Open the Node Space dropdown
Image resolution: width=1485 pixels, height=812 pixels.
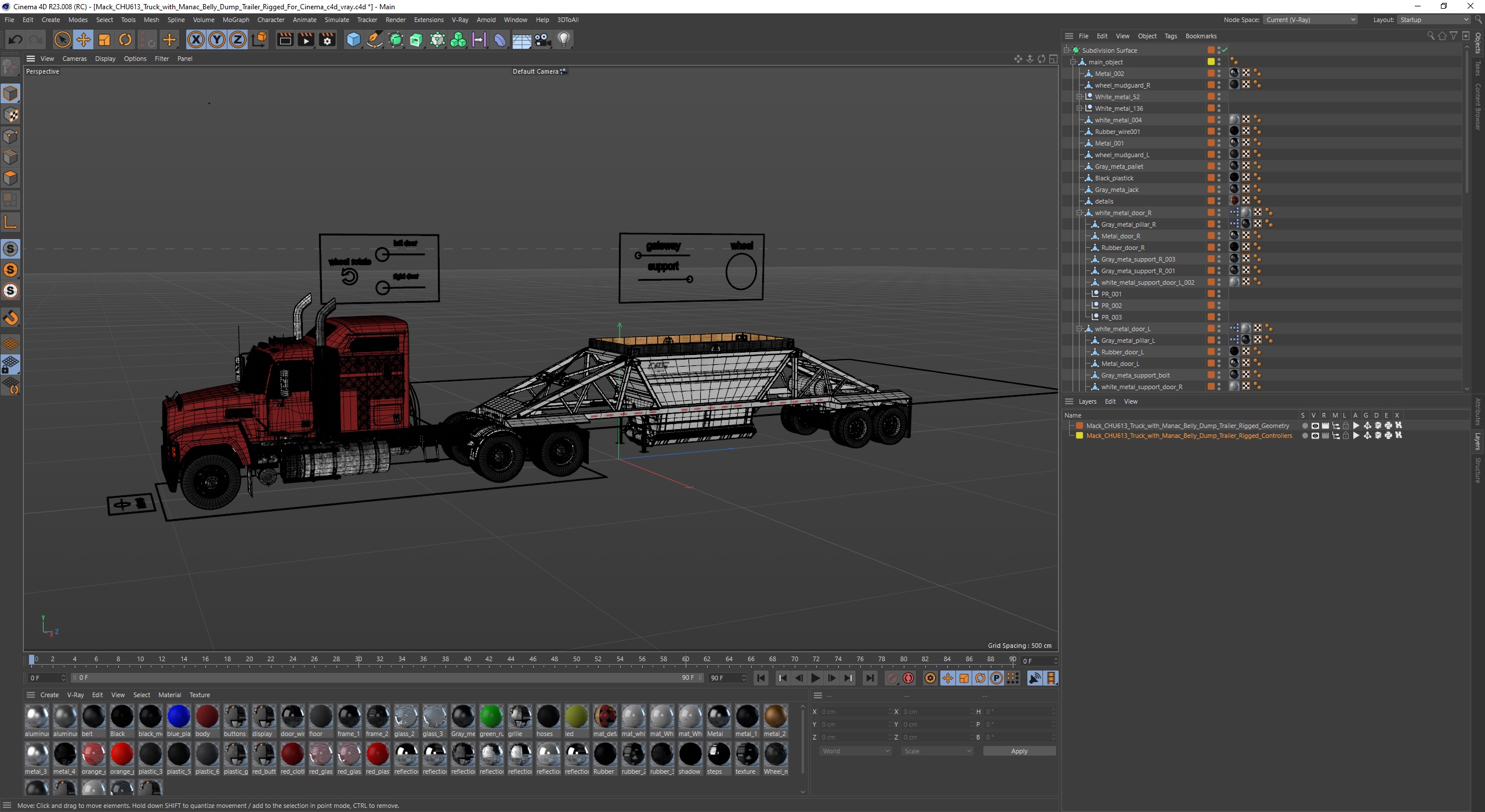(x=1310, y=20)
